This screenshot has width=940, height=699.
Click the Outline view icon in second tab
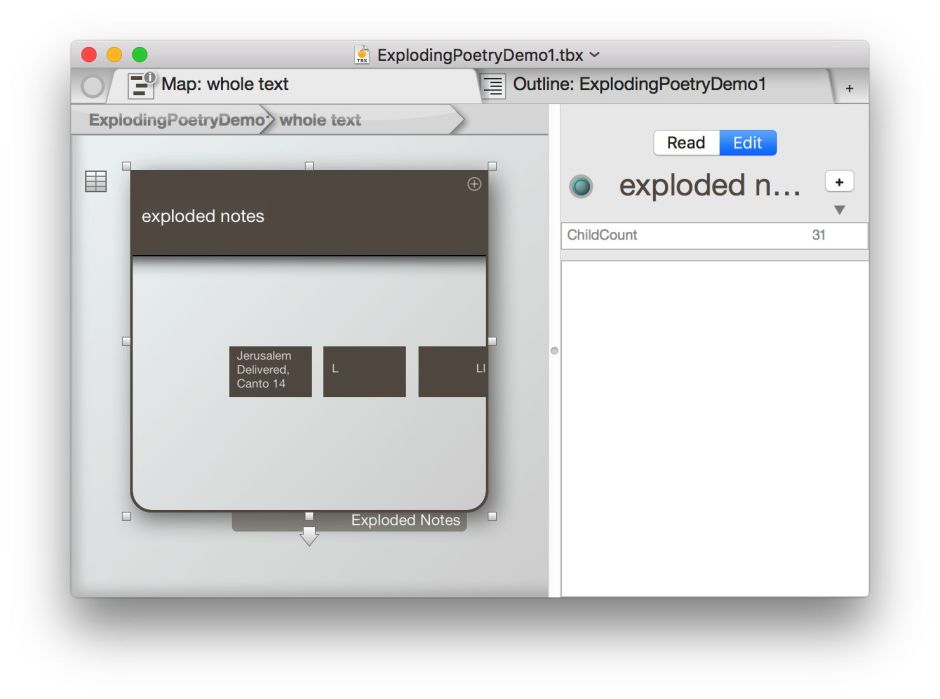point(494,86)
